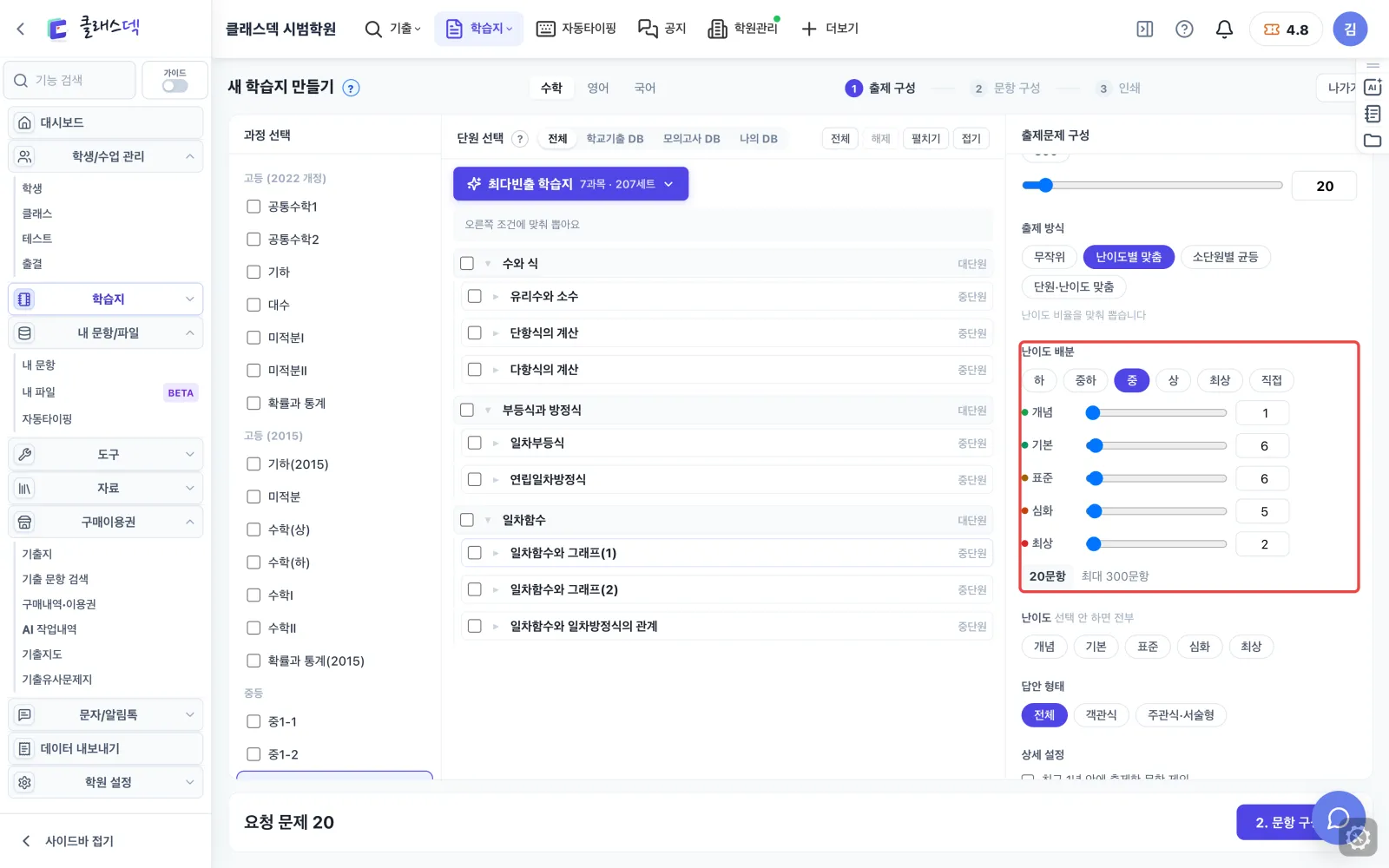Image resolution: width=1389 pixels, height=868 pixels.
Task: Select 객관식 answer type
Action: (1101, 715)
